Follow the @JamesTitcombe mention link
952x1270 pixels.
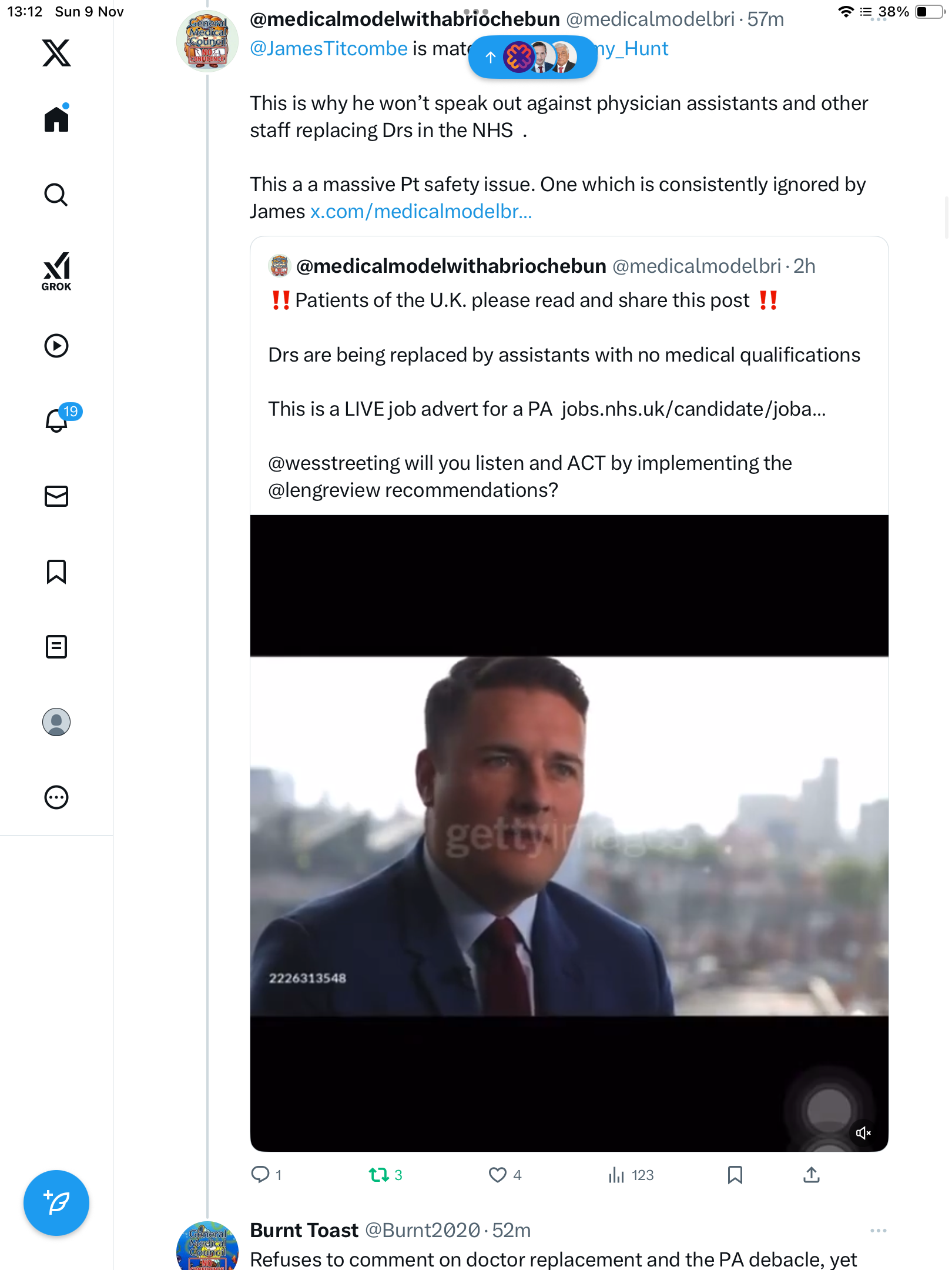click(x=328, y=49)
